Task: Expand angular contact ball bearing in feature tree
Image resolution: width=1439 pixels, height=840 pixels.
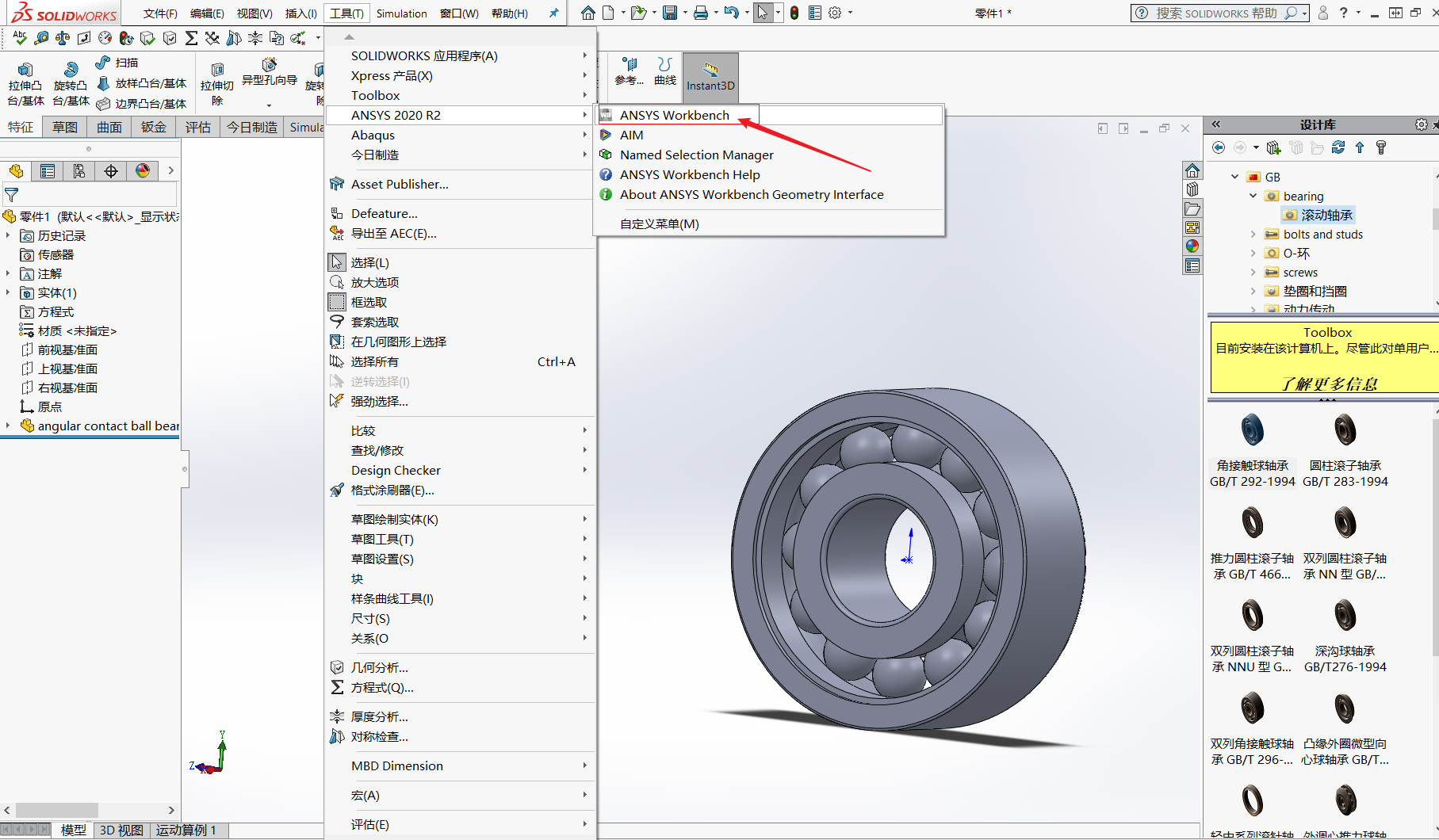Action: coord(8,426)
